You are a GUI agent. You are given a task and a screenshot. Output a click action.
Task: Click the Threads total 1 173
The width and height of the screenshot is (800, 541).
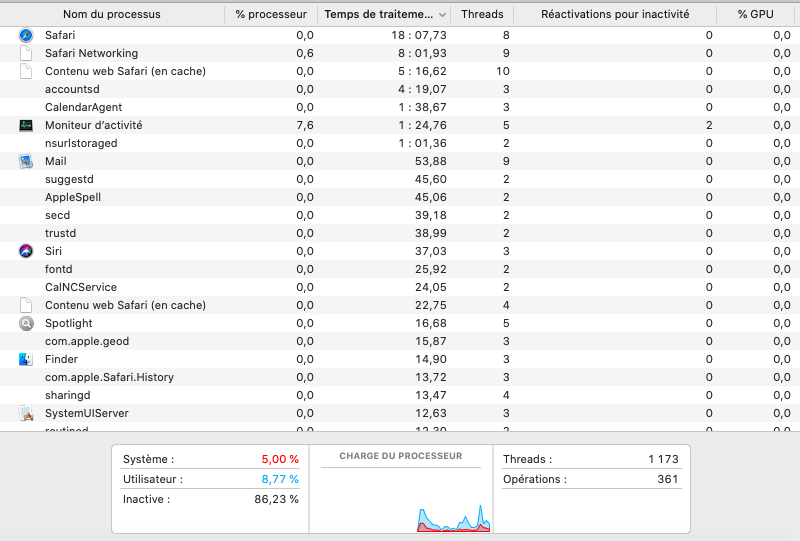[663, 459]
